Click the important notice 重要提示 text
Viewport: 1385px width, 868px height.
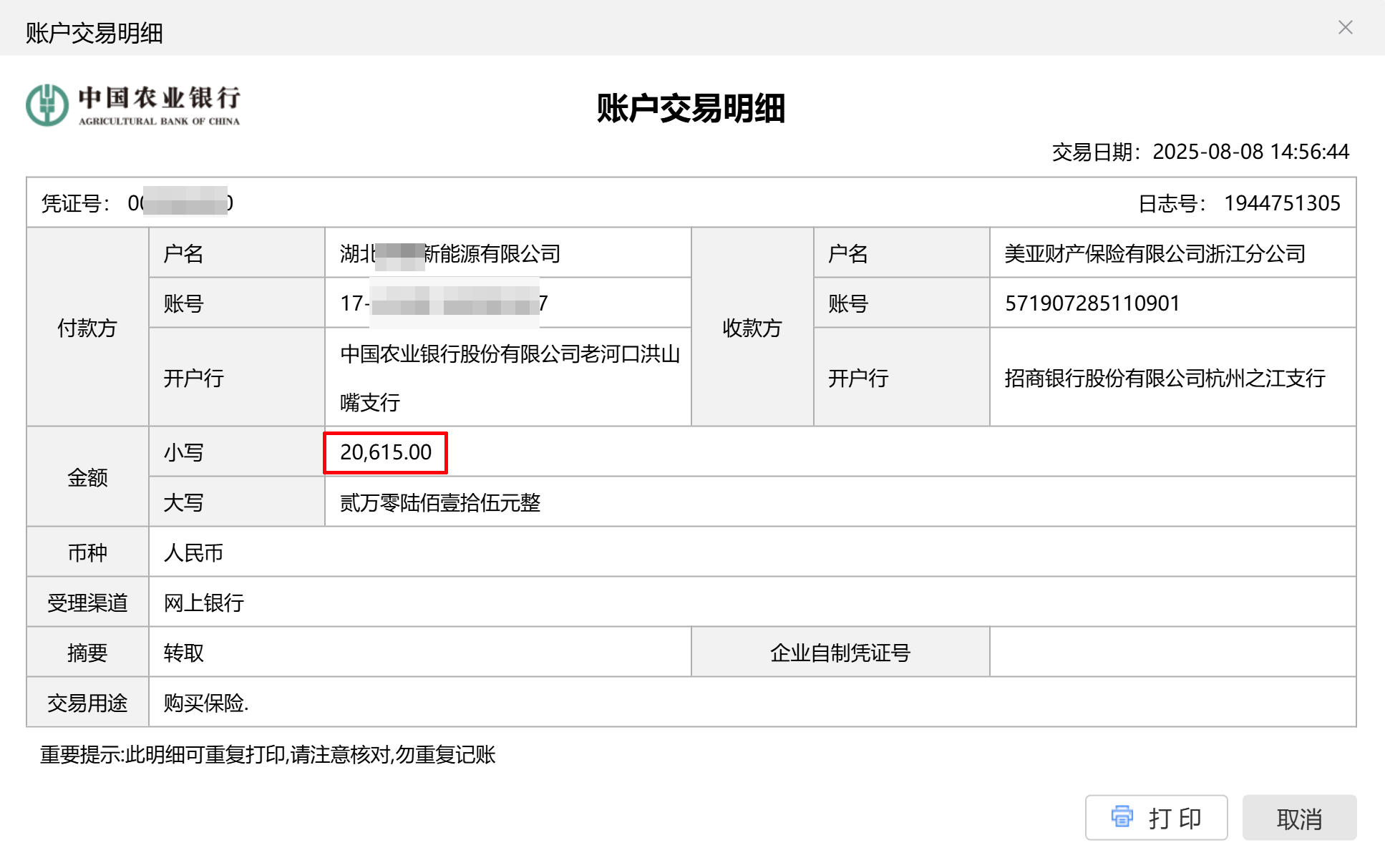268,754
